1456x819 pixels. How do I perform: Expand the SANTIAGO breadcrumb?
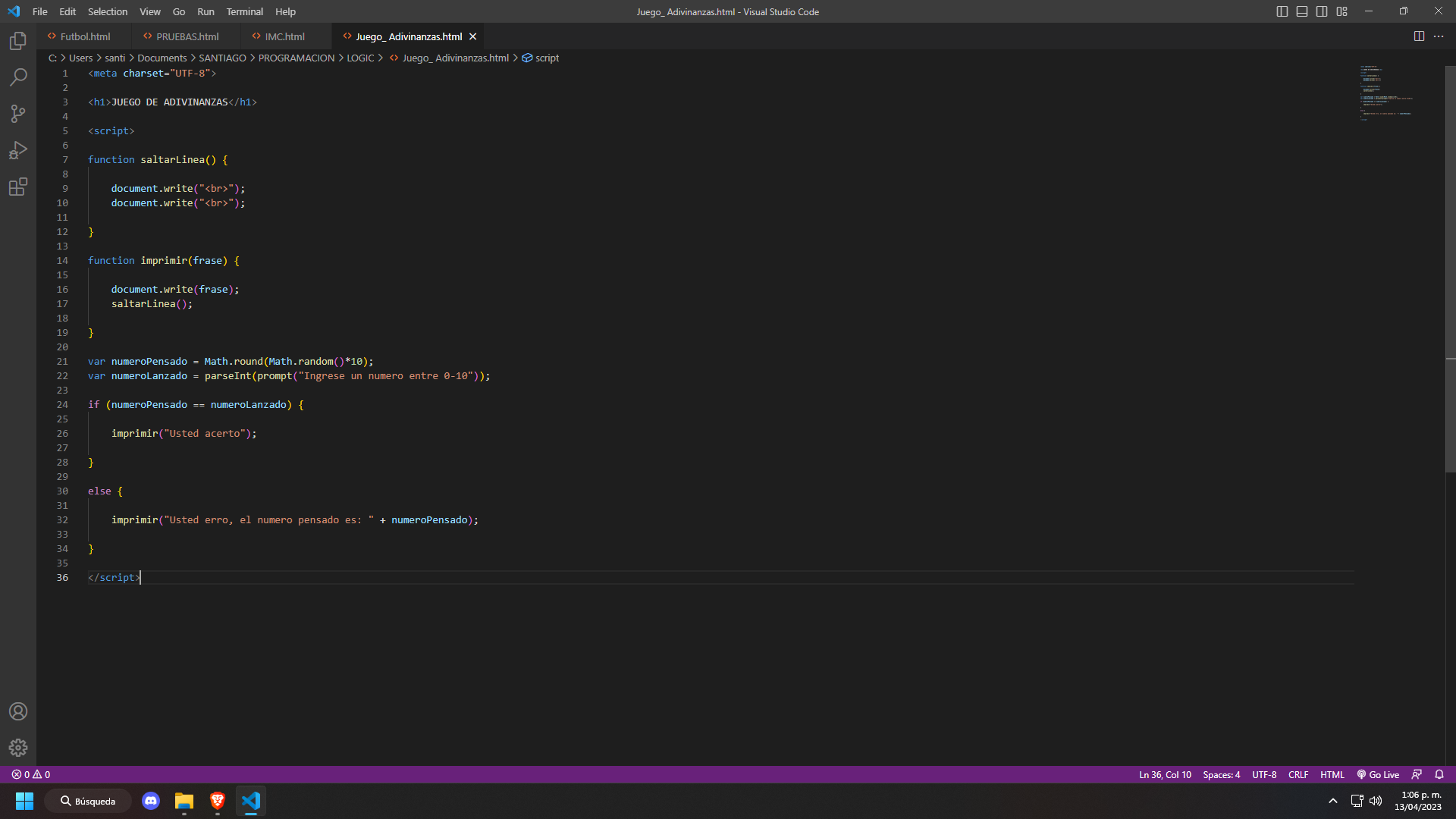pos(222,58)
